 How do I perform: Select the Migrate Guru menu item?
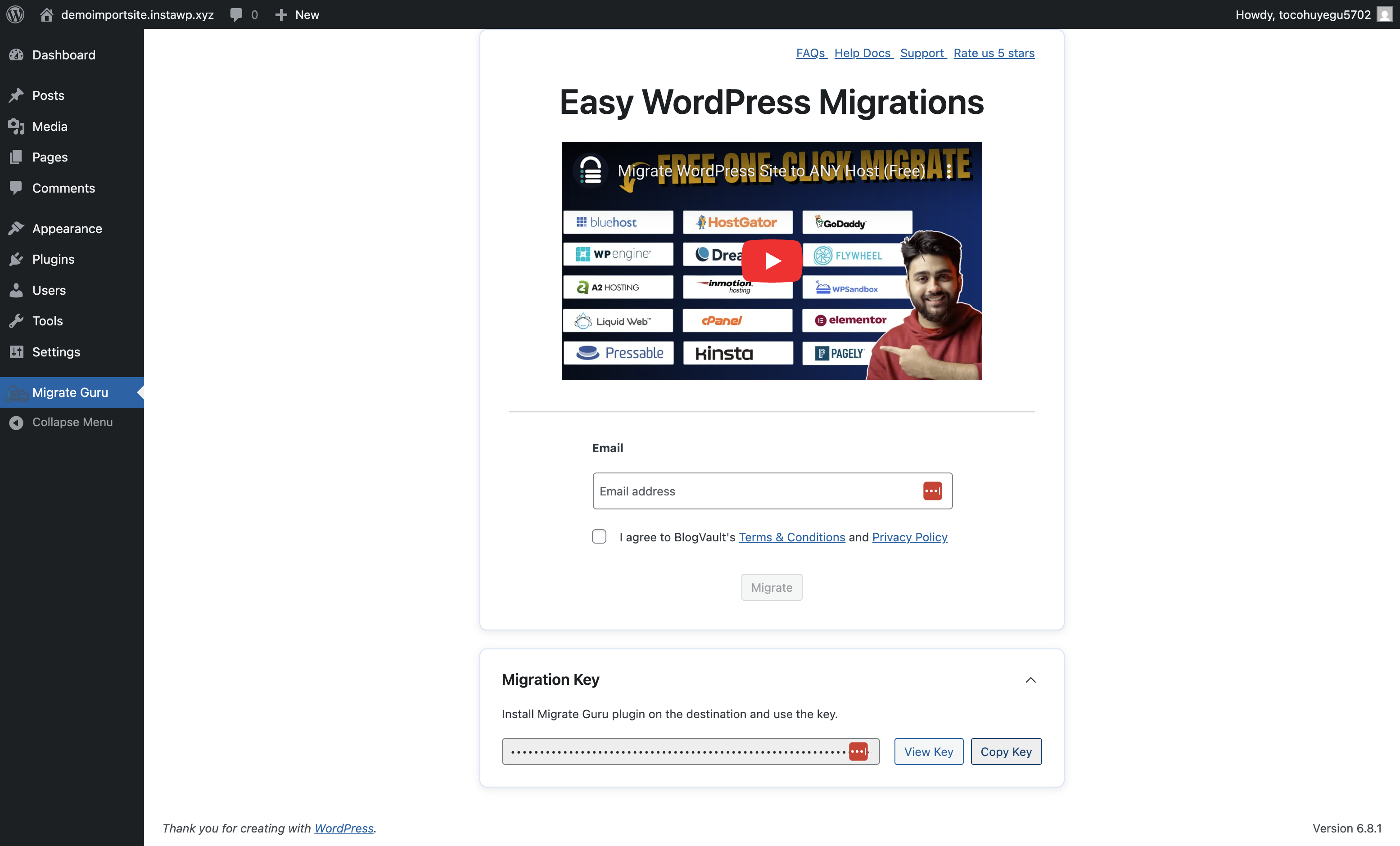click(x=70, y=392)
